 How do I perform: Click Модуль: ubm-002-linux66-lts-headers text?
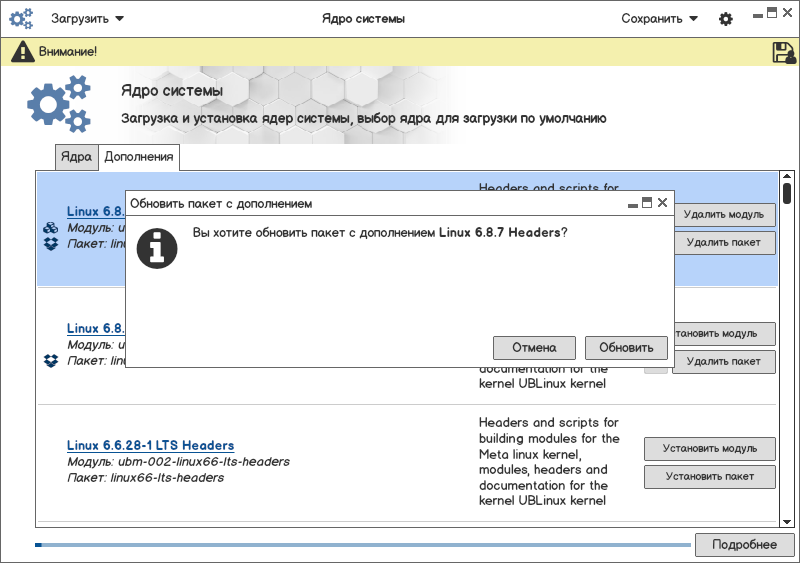[x=178, y=461]
